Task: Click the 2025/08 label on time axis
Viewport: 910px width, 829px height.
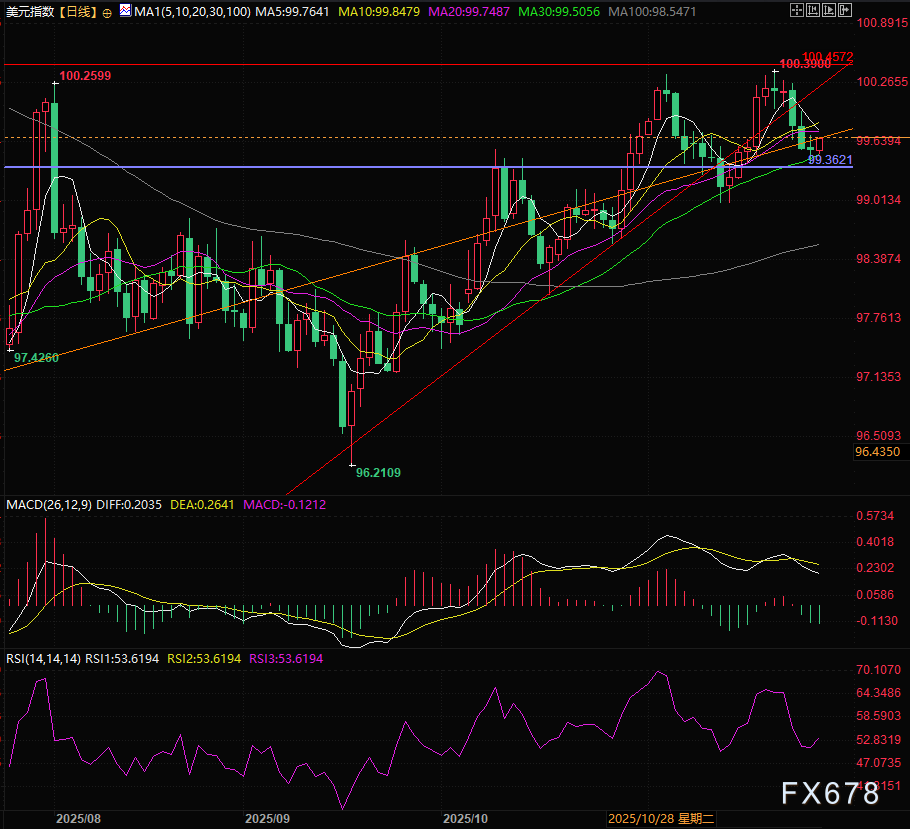Action: [x=78, y=818]
